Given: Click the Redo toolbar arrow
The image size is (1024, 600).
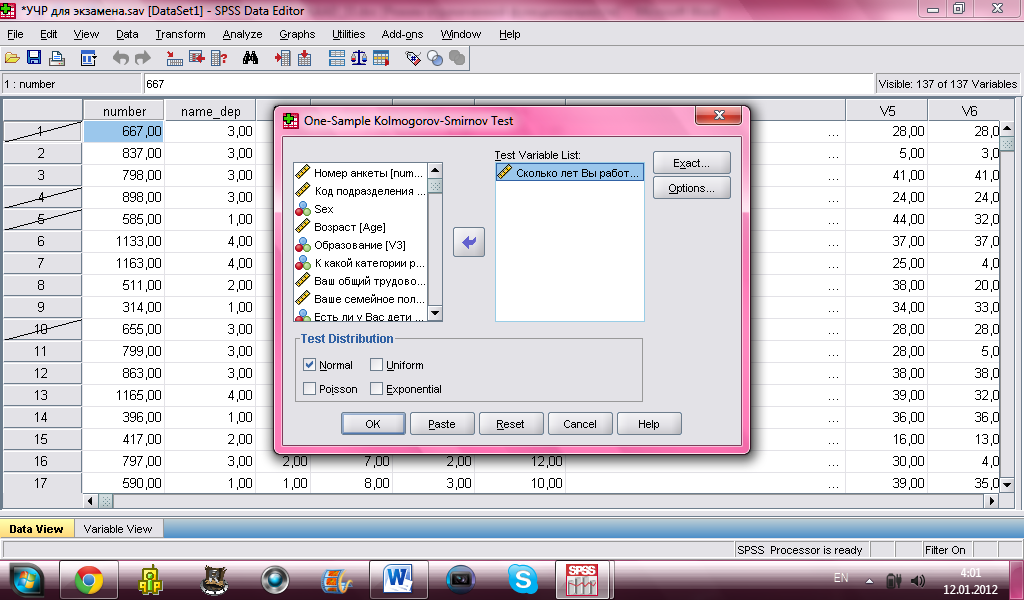Looking at the screenshot, I should pos(142,59).
